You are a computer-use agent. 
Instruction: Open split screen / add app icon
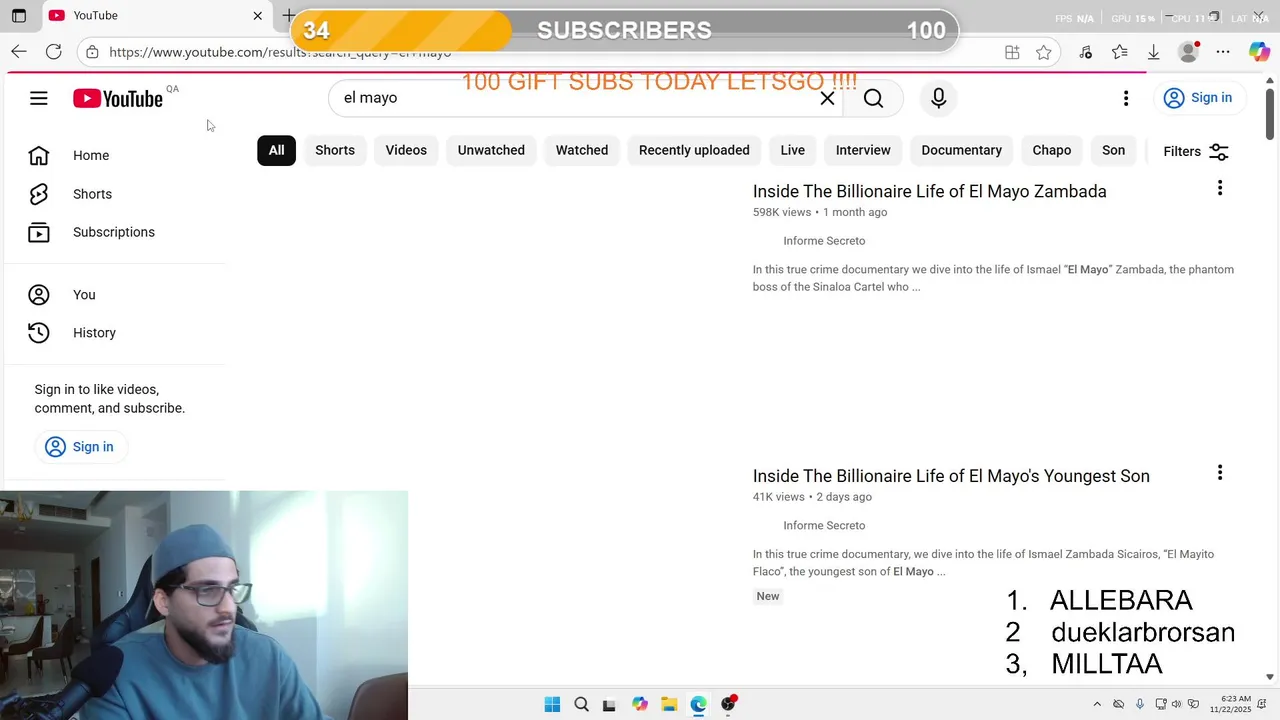click(1012, 52)
